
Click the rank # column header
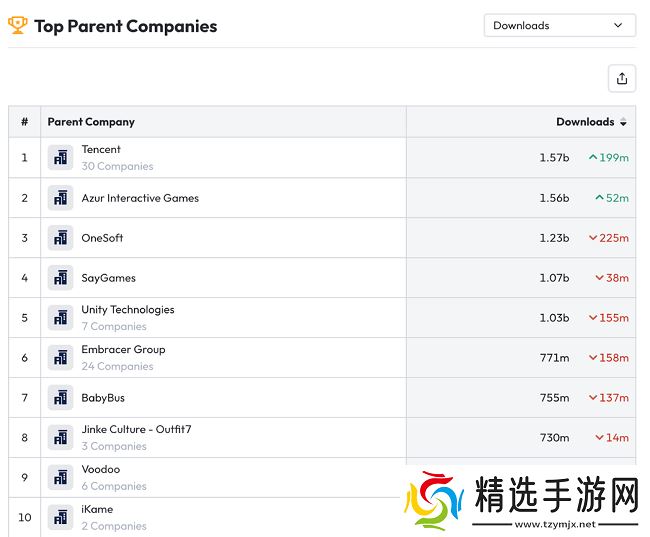tap(24, 122)
